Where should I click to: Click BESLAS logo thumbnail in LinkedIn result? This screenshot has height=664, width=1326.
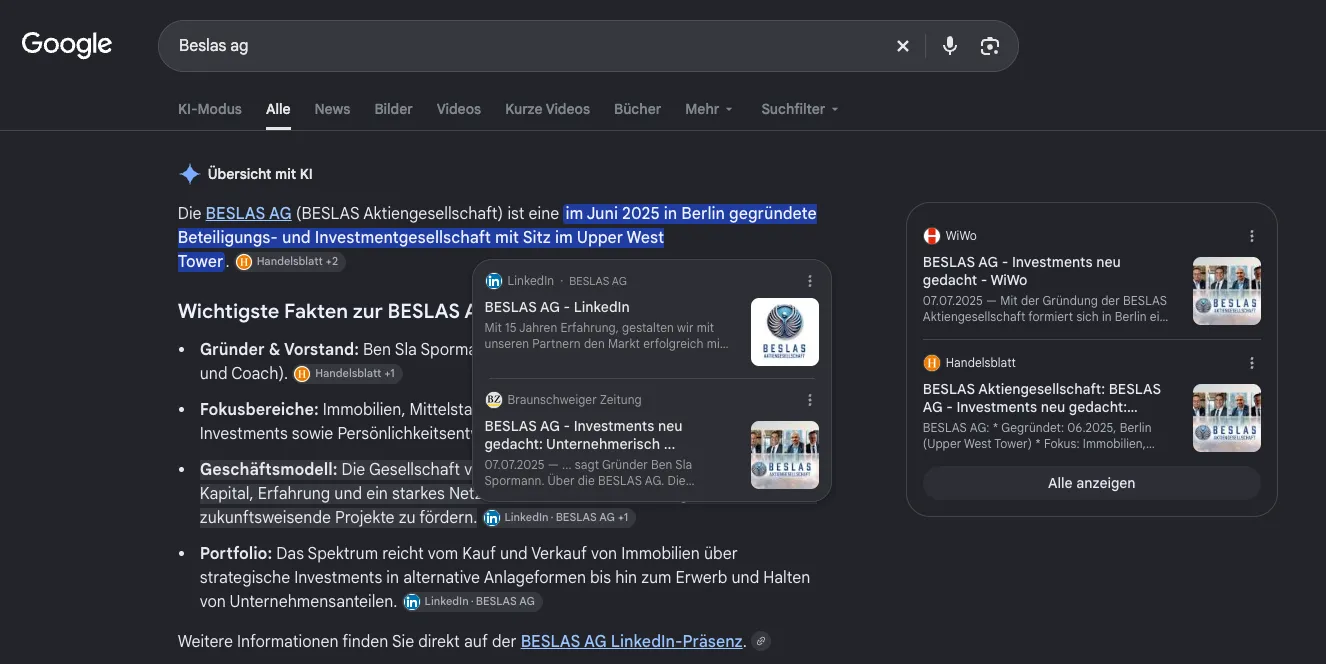click(x=785, y=332)
